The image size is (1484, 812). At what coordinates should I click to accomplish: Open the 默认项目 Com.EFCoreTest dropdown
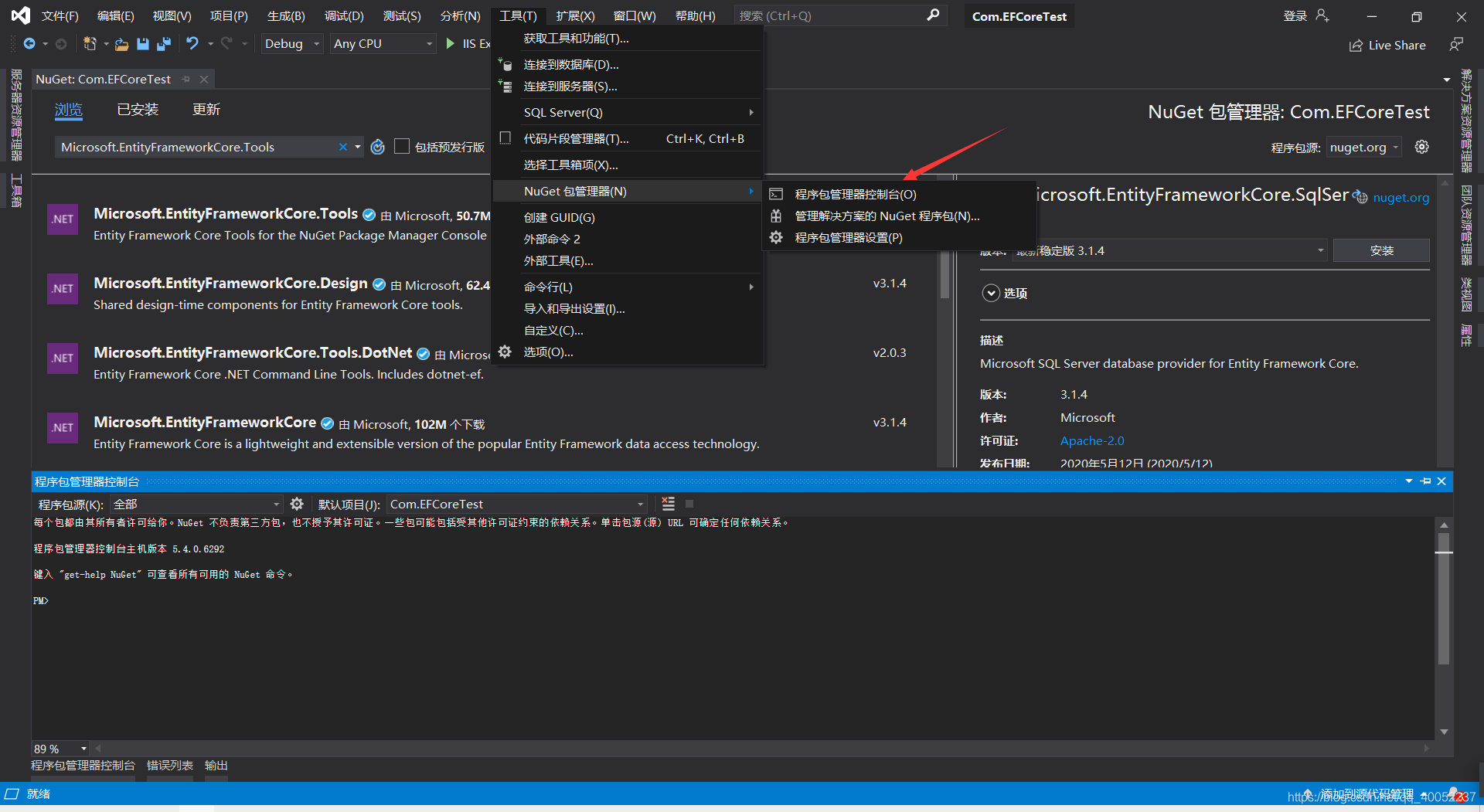517,504
